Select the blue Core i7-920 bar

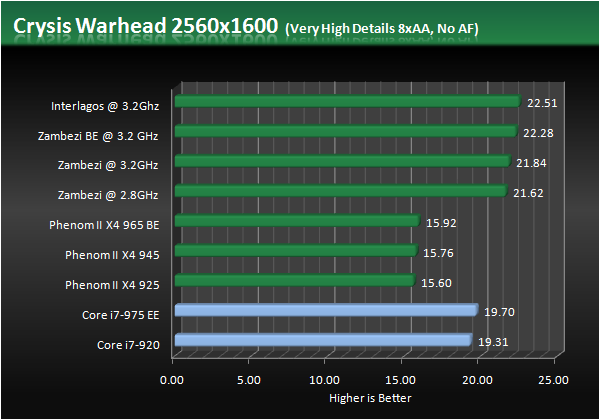(x=323, y=340)
